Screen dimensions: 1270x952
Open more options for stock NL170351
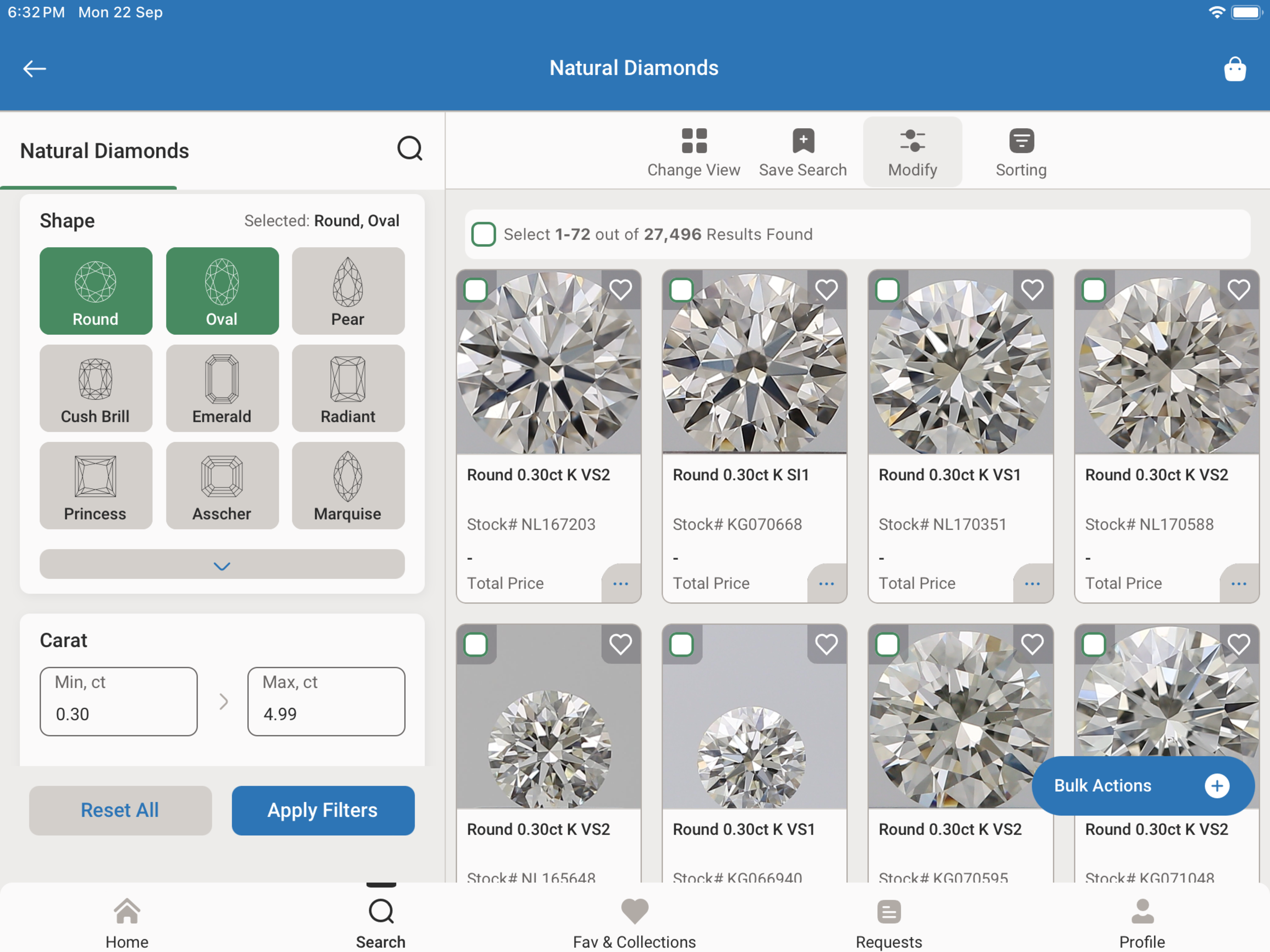point(1032,584)
